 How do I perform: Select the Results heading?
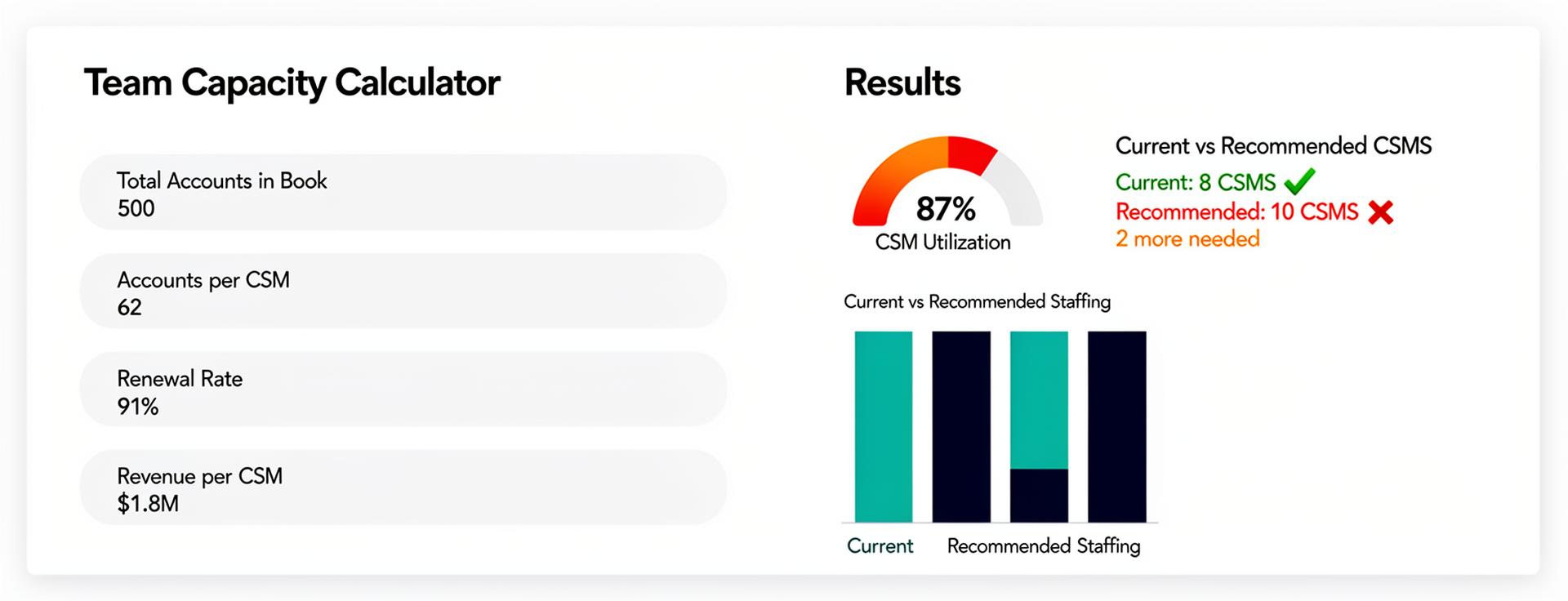(x=902, y=82)
